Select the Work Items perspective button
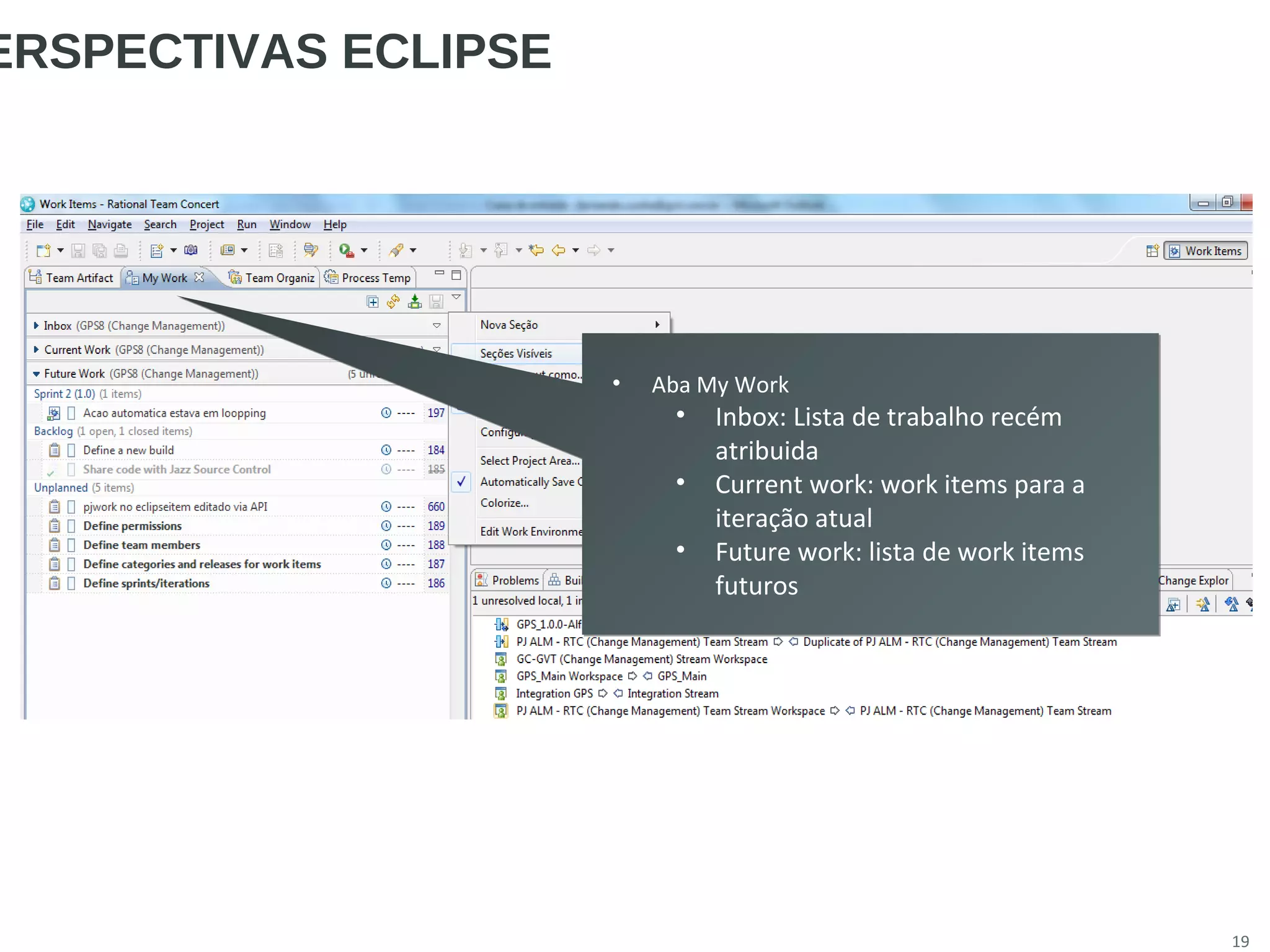The image size is (1270, 952). (1206, 251)
